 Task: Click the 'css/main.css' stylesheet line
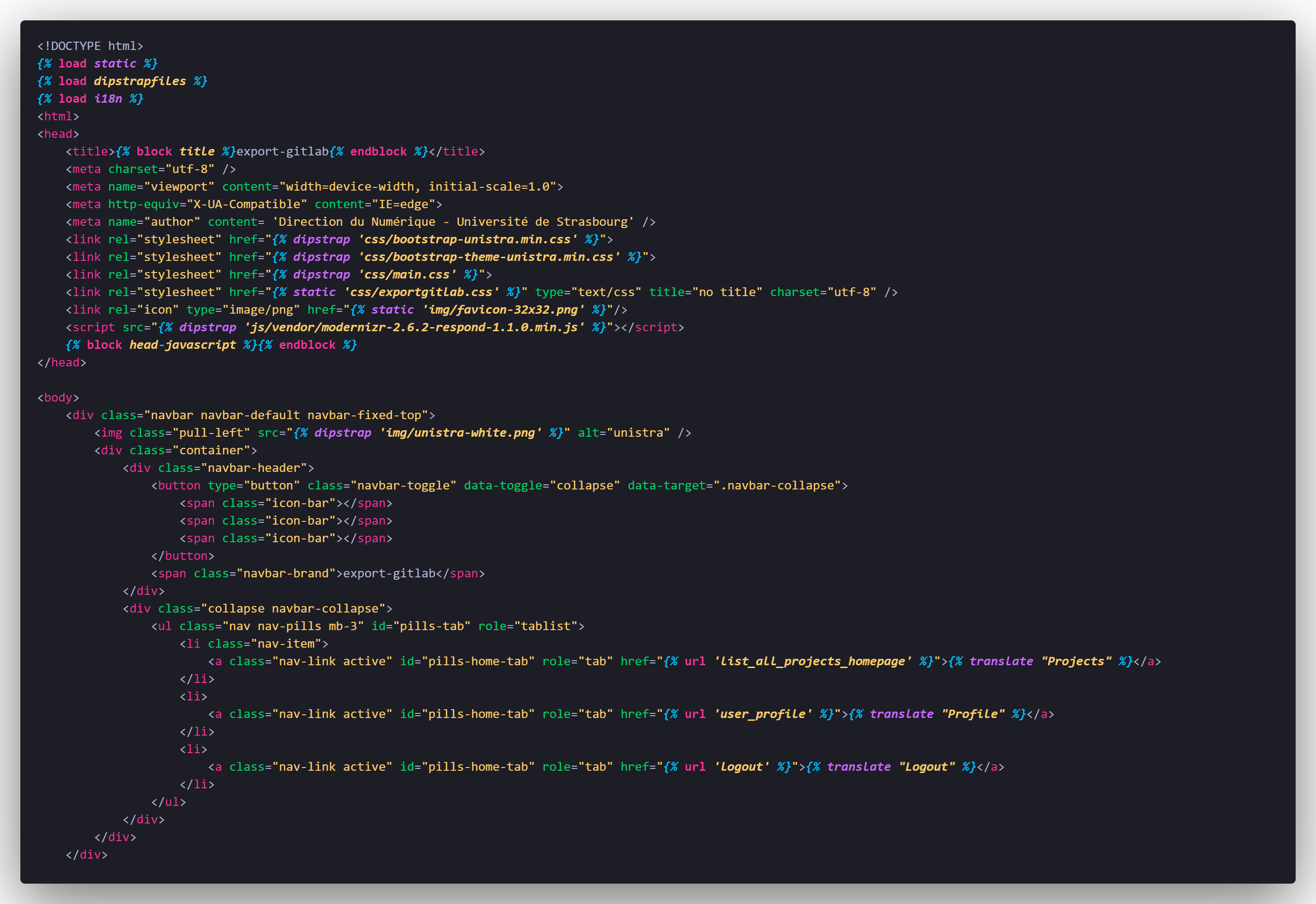(x=279, y=274)
